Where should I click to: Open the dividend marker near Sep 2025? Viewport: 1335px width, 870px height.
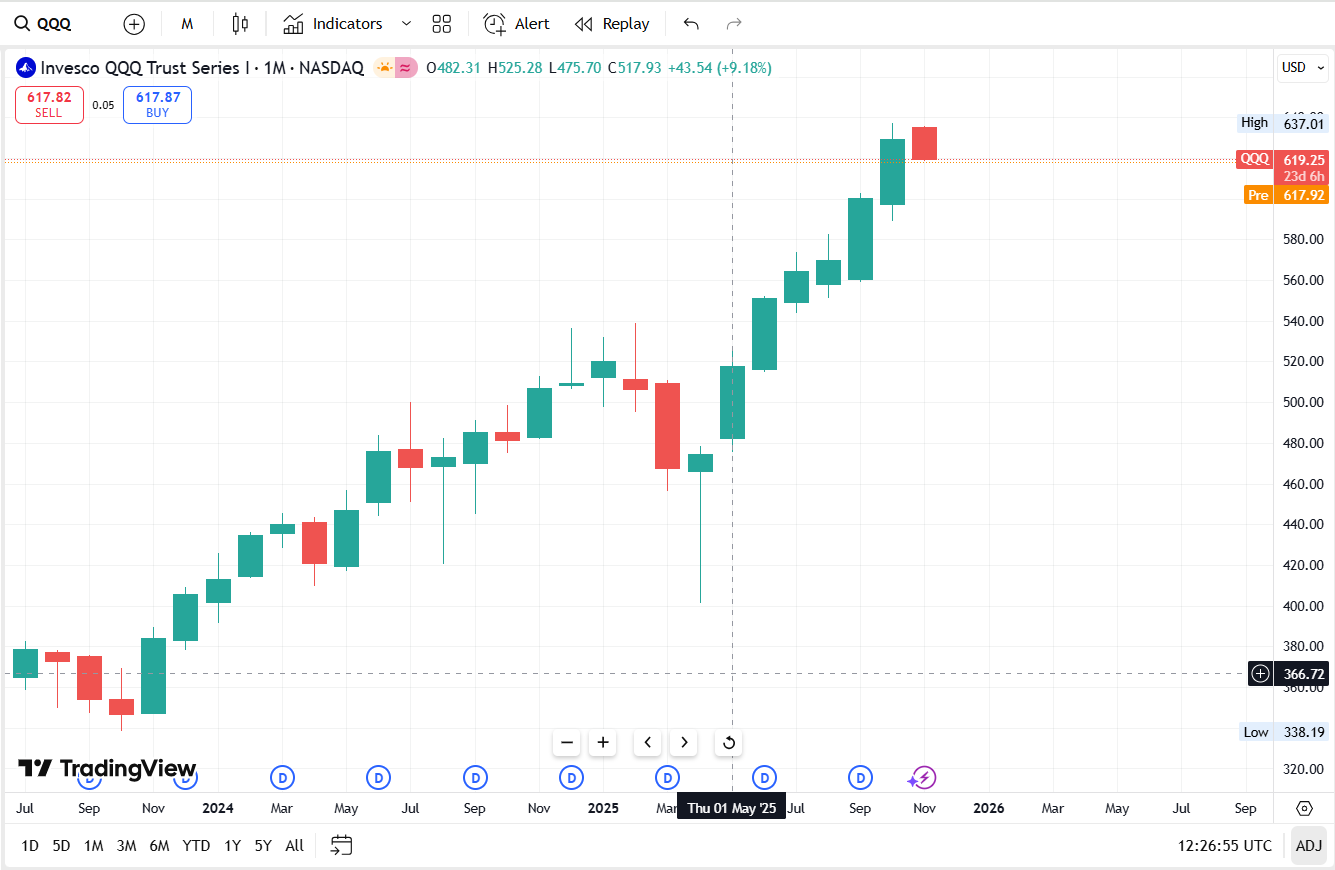(x=860, y=777)
